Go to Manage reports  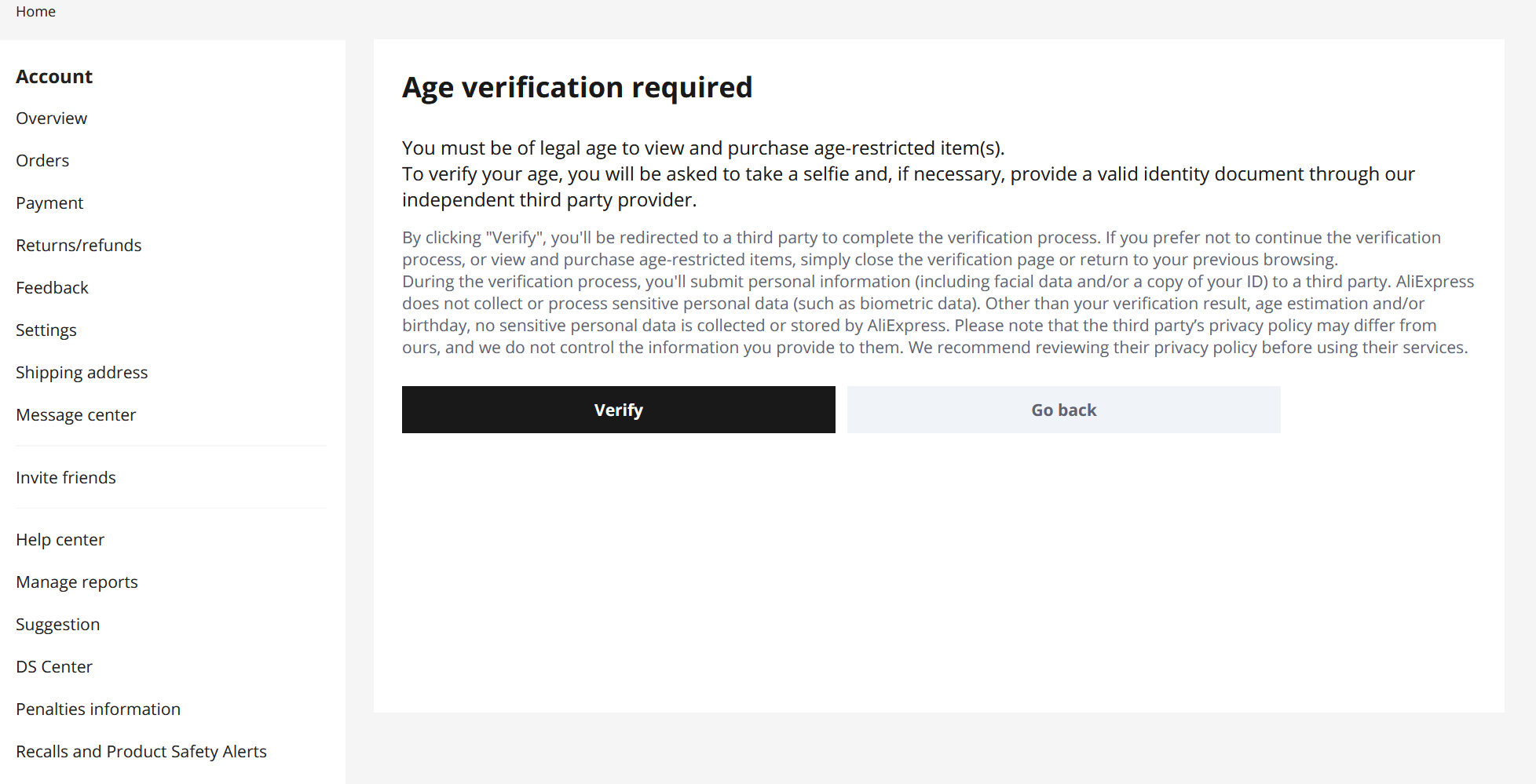coord(76,582)
